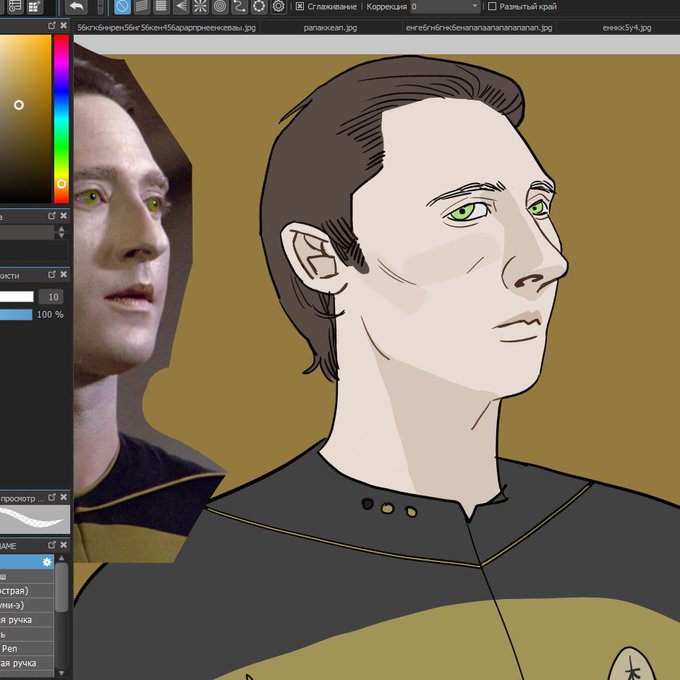Click the white brush size slider bar
The width and height of the screenshot is (680, 680).
(16, 297)
